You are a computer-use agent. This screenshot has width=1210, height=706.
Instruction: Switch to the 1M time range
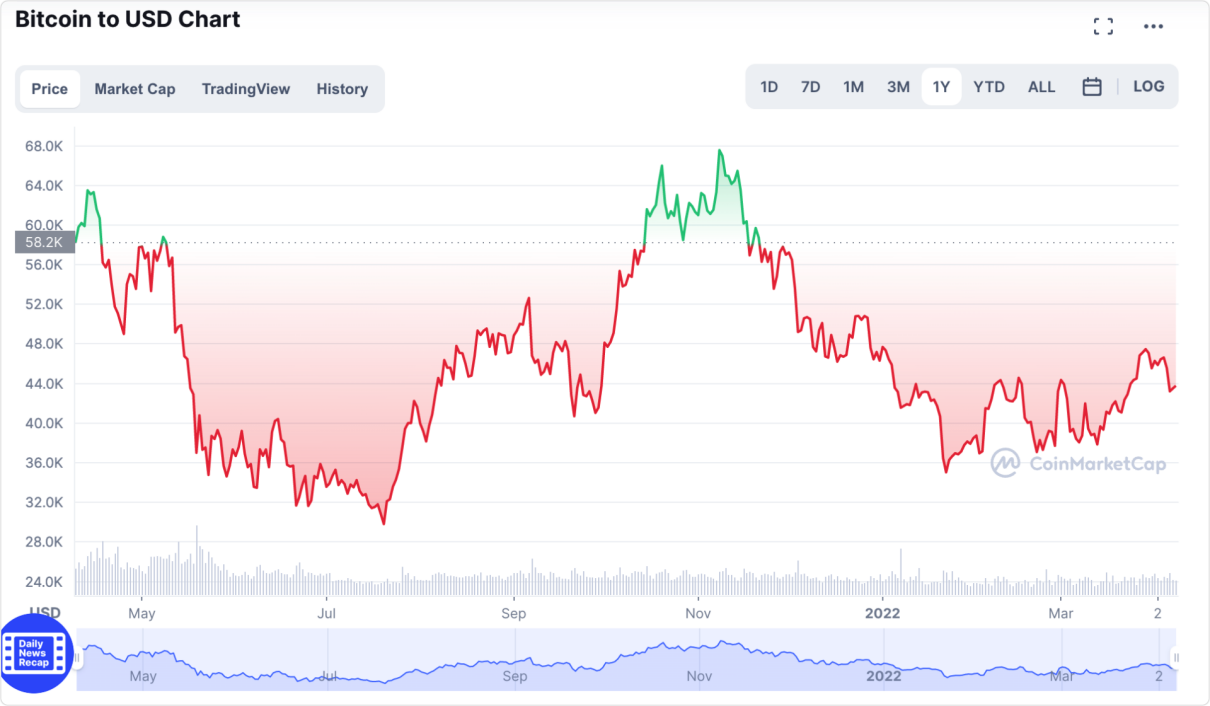tap(853, 87)
